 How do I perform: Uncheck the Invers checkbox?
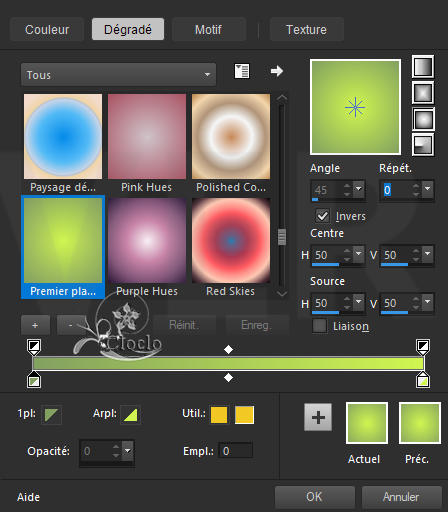click(322, 216)
